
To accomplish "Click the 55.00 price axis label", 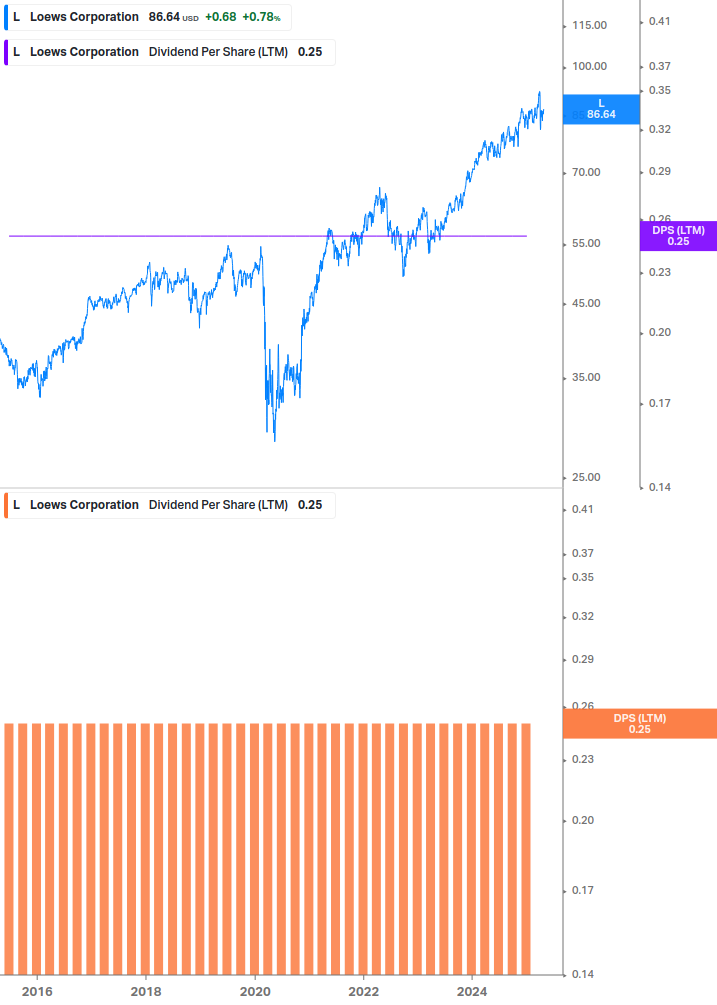I will pyautogui.click(x=586, y=244).
